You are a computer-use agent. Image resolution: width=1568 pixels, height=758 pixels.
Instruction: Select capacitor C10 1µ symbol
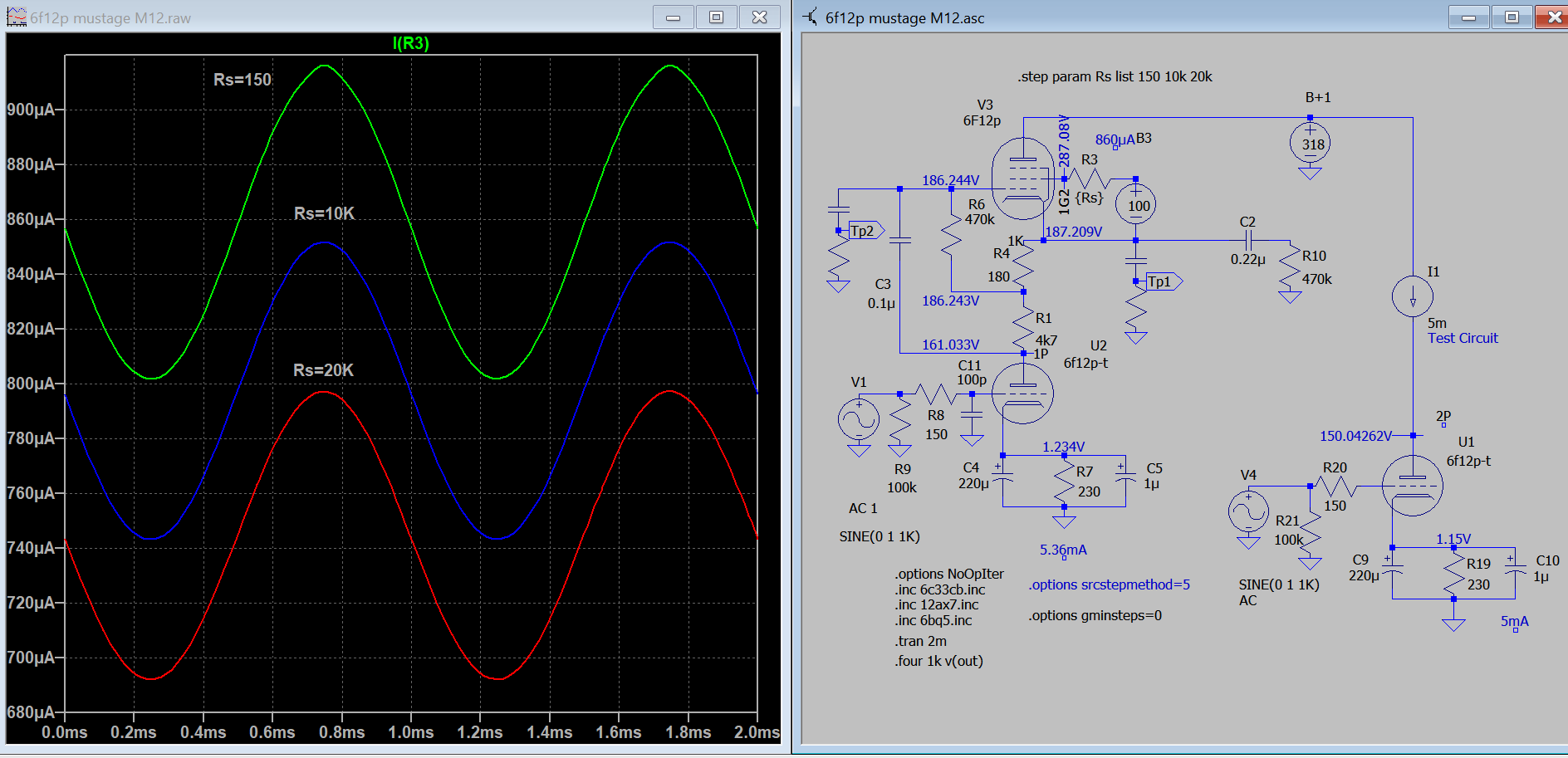tap(1515, 570)
